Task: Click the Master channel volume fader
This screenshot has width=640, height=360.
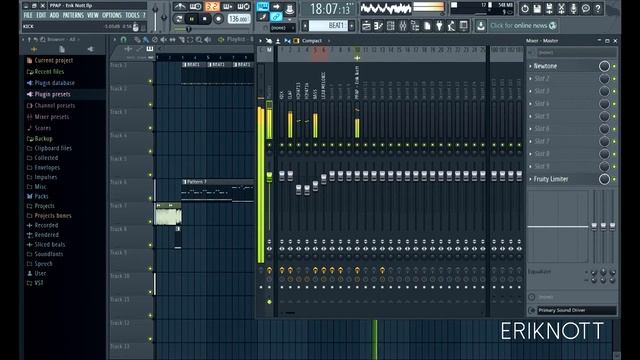Action: pos(269,177)
